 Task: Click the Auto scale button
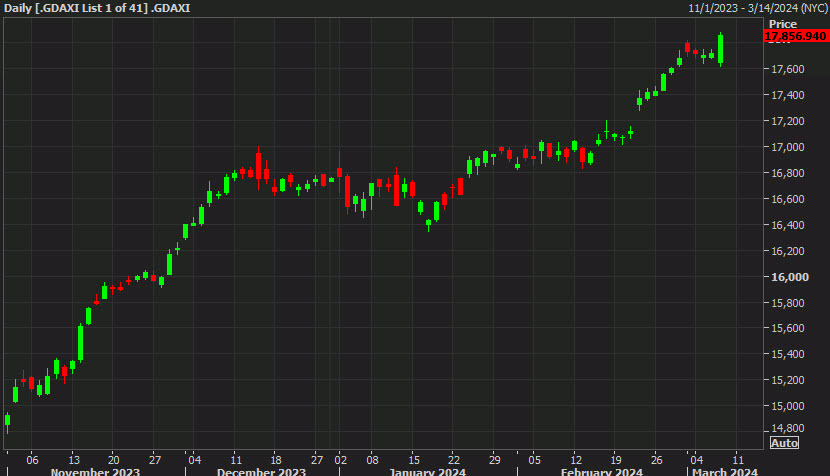[x=784, y=443]
